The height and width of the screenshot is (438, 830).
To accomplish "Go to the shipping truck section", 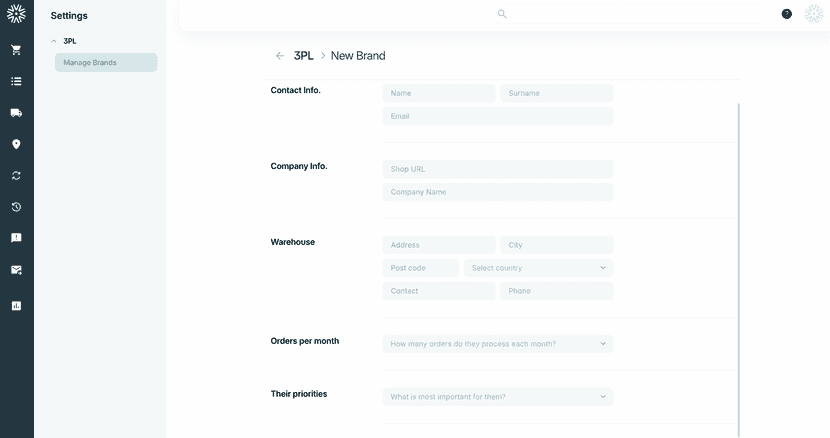I will click(x=16, y=113).
